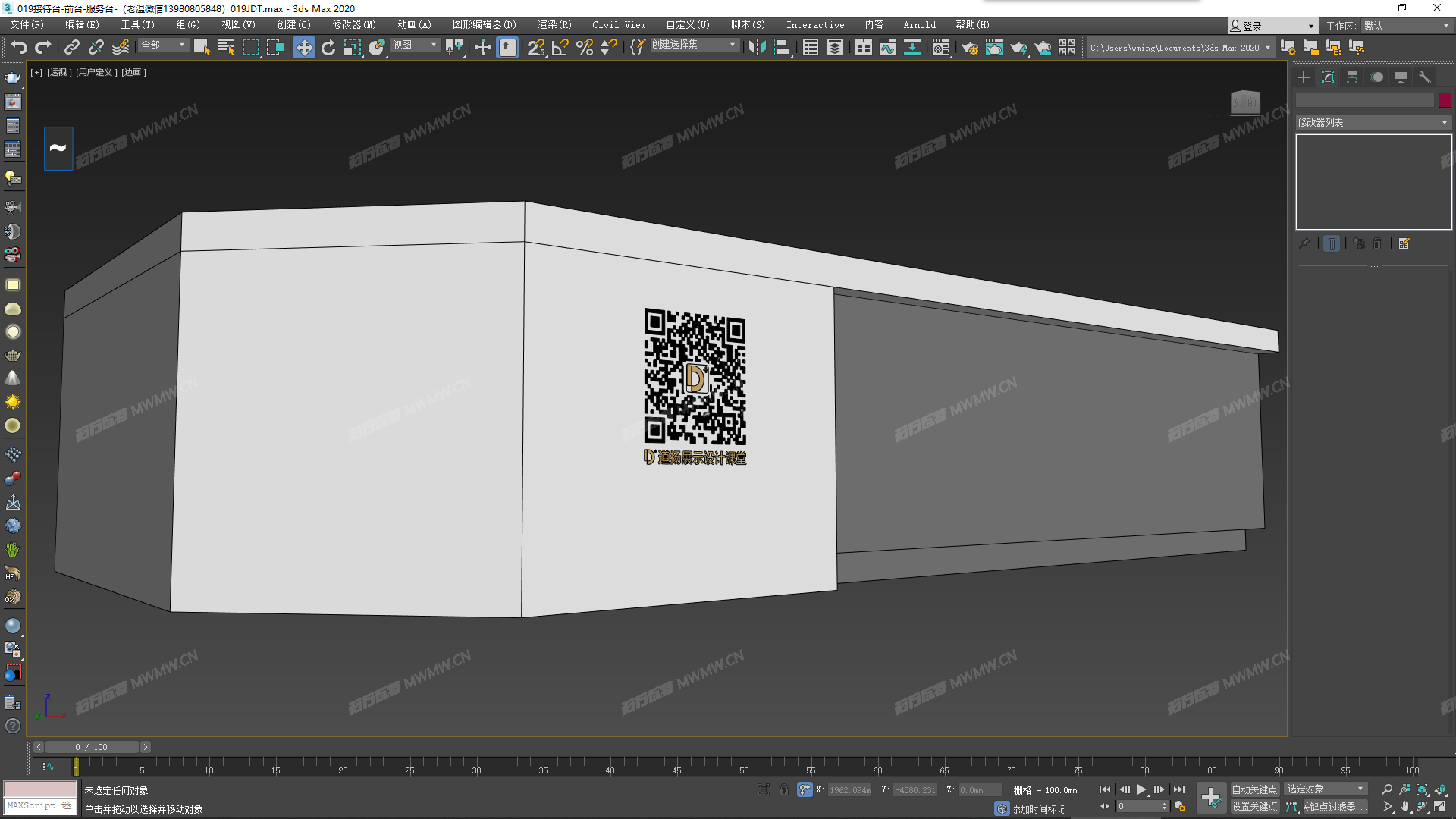Open the 编辑(E) menu
This screenshot has height=819, width=1456.
tap(82, 25)
